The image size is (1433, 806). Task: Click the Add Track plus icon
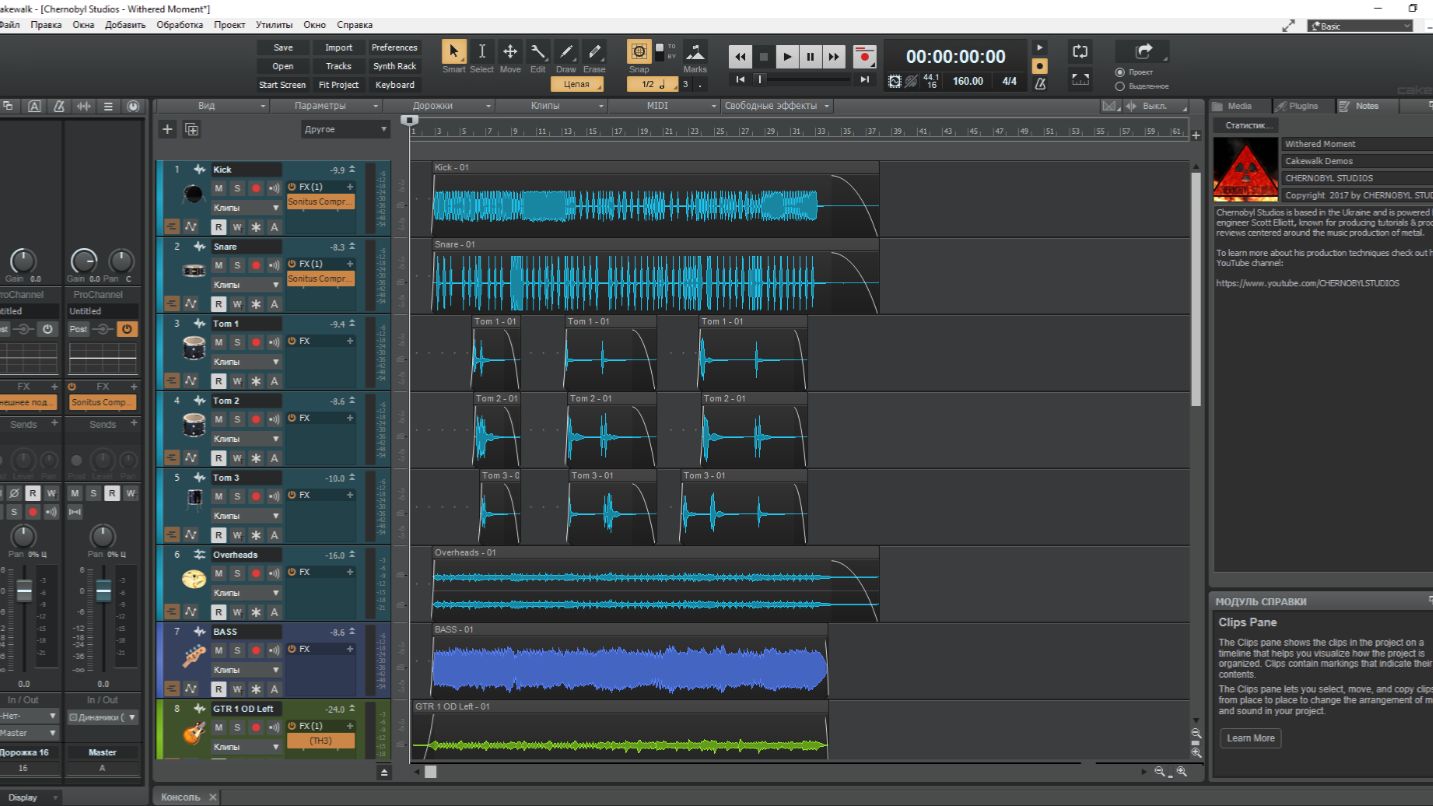point(168,129)
